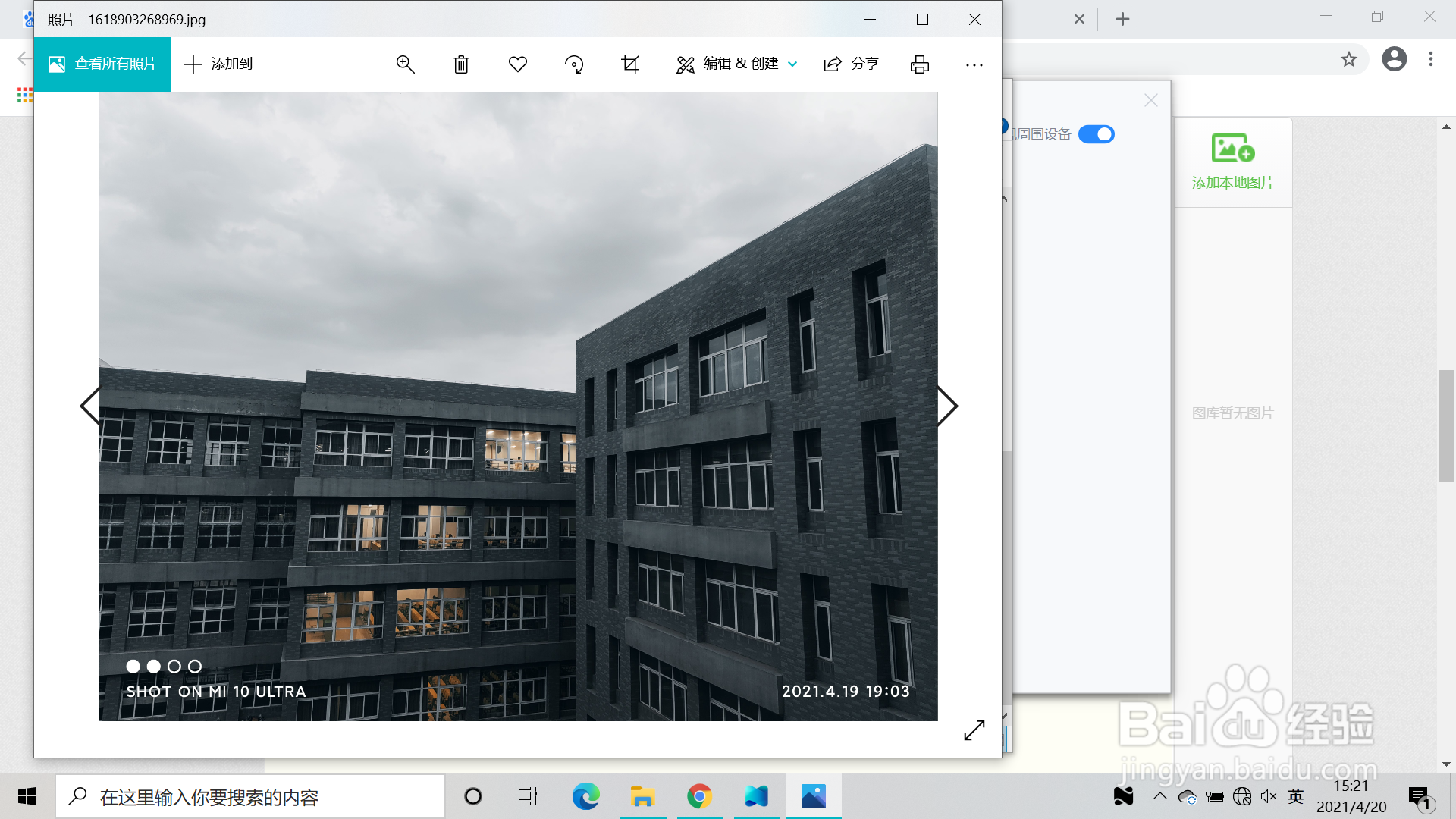Print the photo with printer icon

pos(920,64)
